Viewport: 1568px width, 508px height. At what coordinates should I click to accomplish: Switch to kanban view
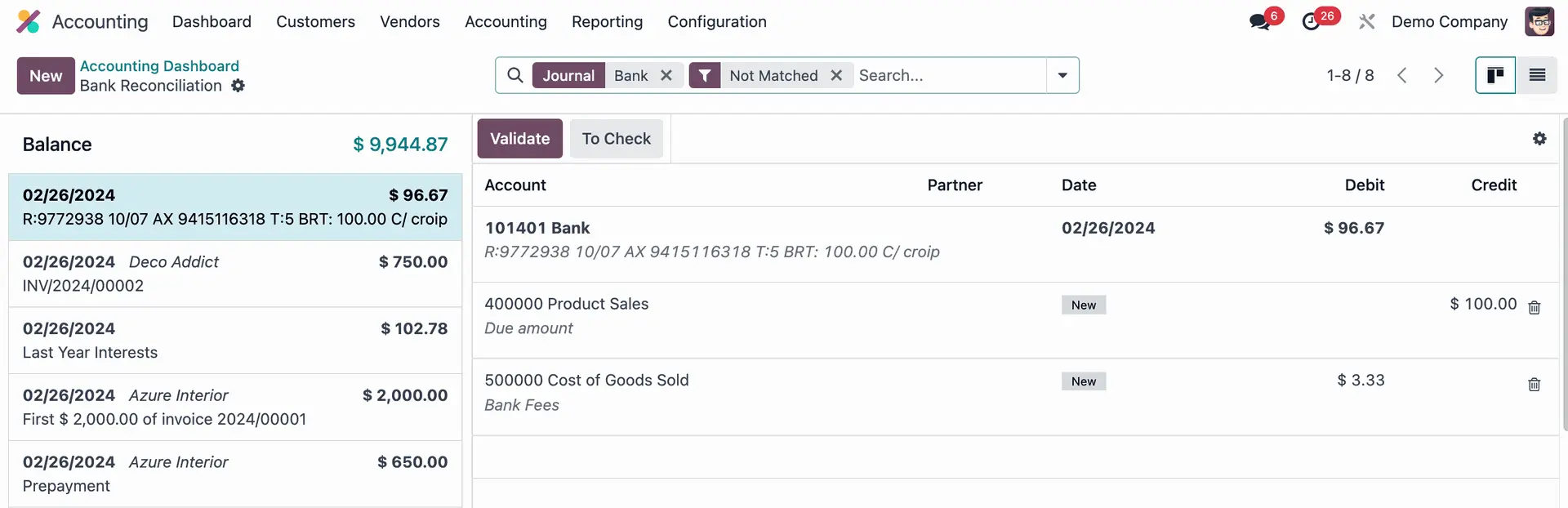(1494, 76)
